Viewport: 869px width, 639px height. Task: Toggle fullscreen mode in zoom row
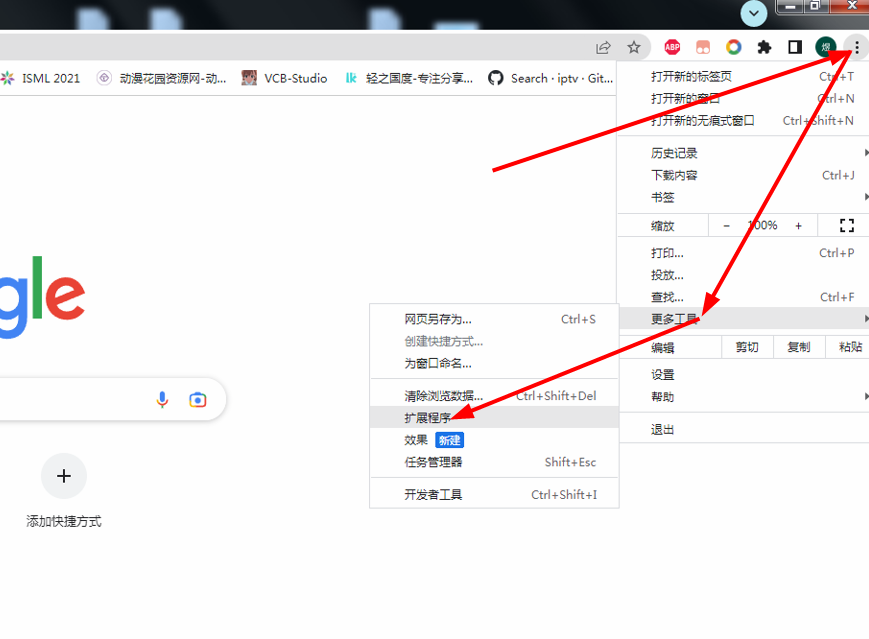tap(847, 226)
